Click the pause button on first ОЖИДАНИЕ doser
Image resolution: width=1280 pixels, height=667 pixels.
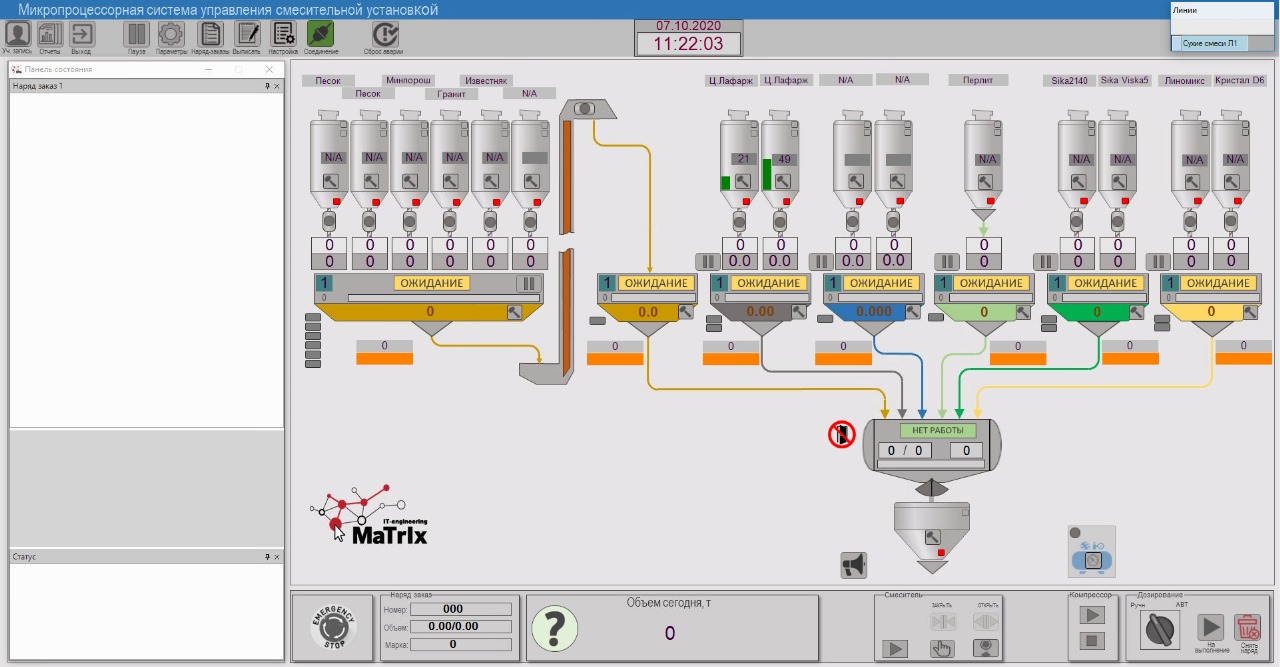(528, 283)
